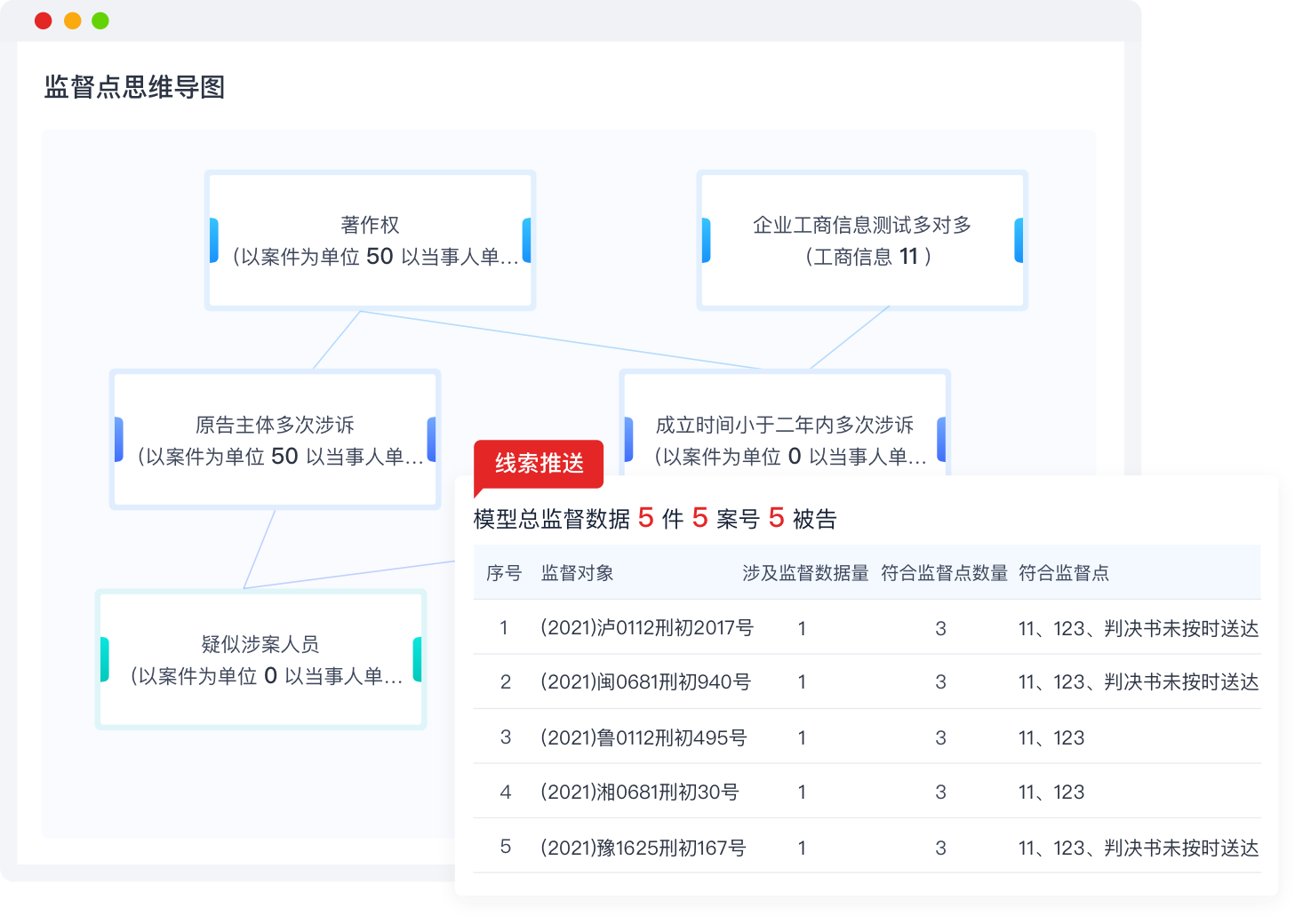Open case (2021)泸0112刑初2017号
The height and width of the screenshot is (924, 1303).
click(x=646, y=628)
